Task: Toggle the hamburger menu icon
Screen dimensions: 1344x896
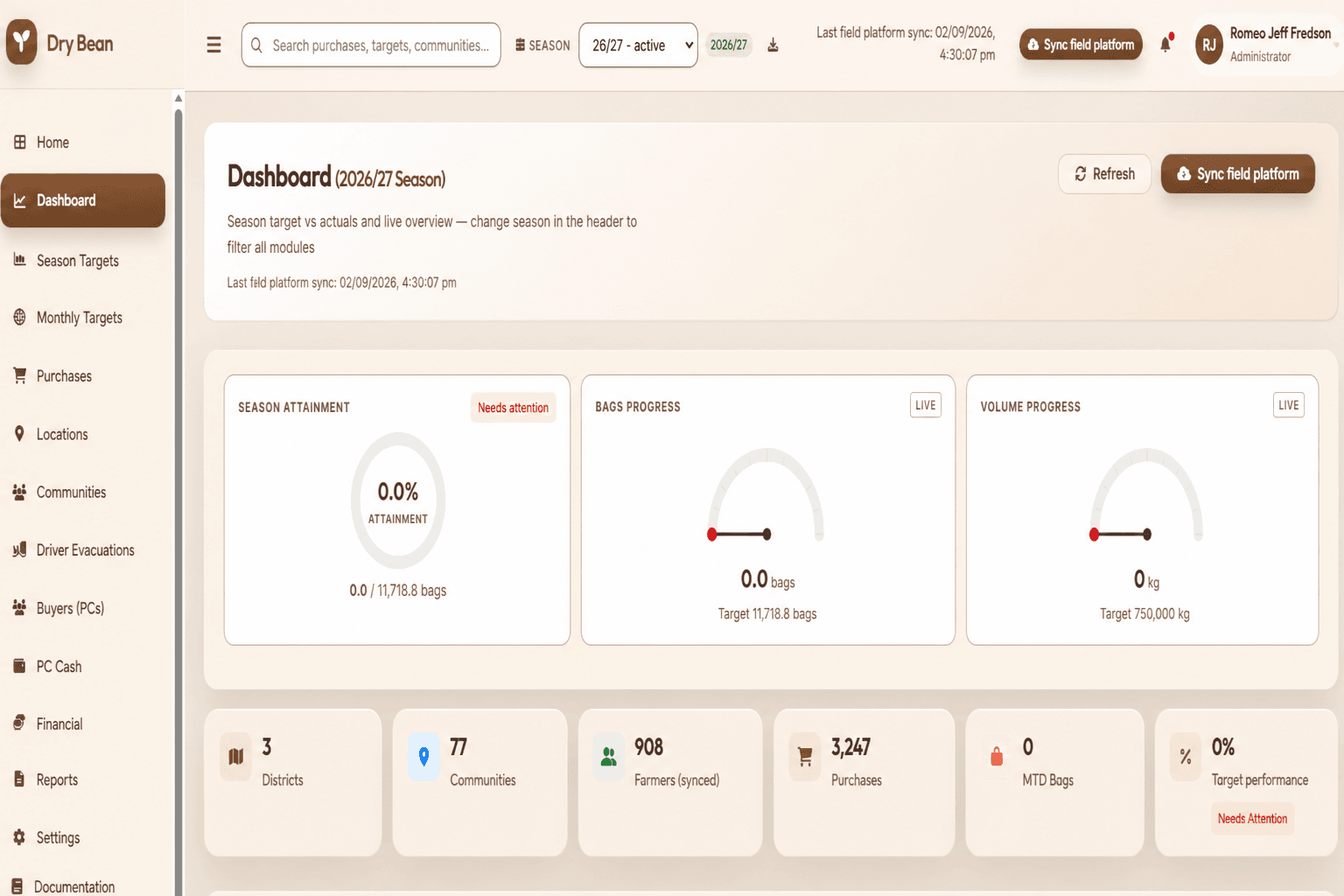Action: click(x=213, y=45)
